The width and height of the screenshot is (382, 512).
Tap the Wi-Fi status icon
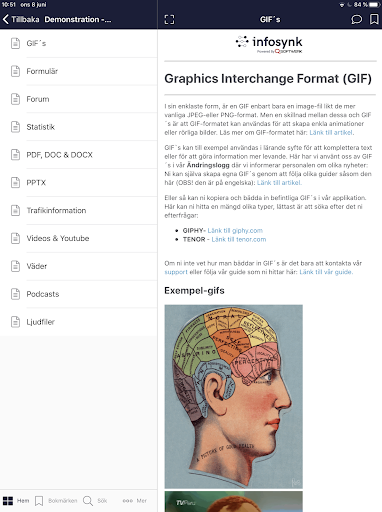click(x=342, y=5)
